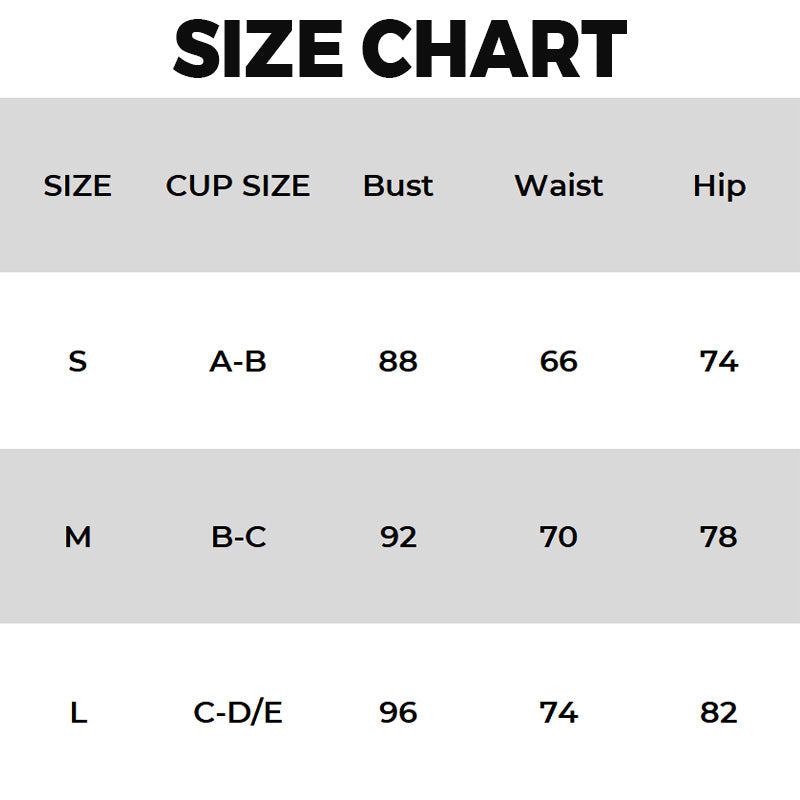Click bust value 96
800x800 pixels.
pyautogui.click(x=398, y=713)
